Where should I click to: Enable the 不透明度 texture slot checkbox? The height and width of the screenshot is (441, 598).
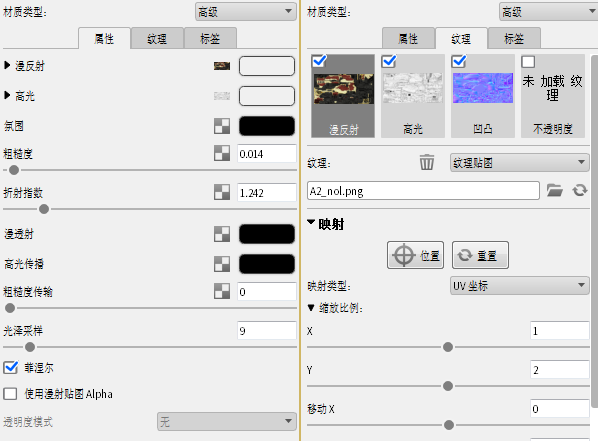point(528,61)
